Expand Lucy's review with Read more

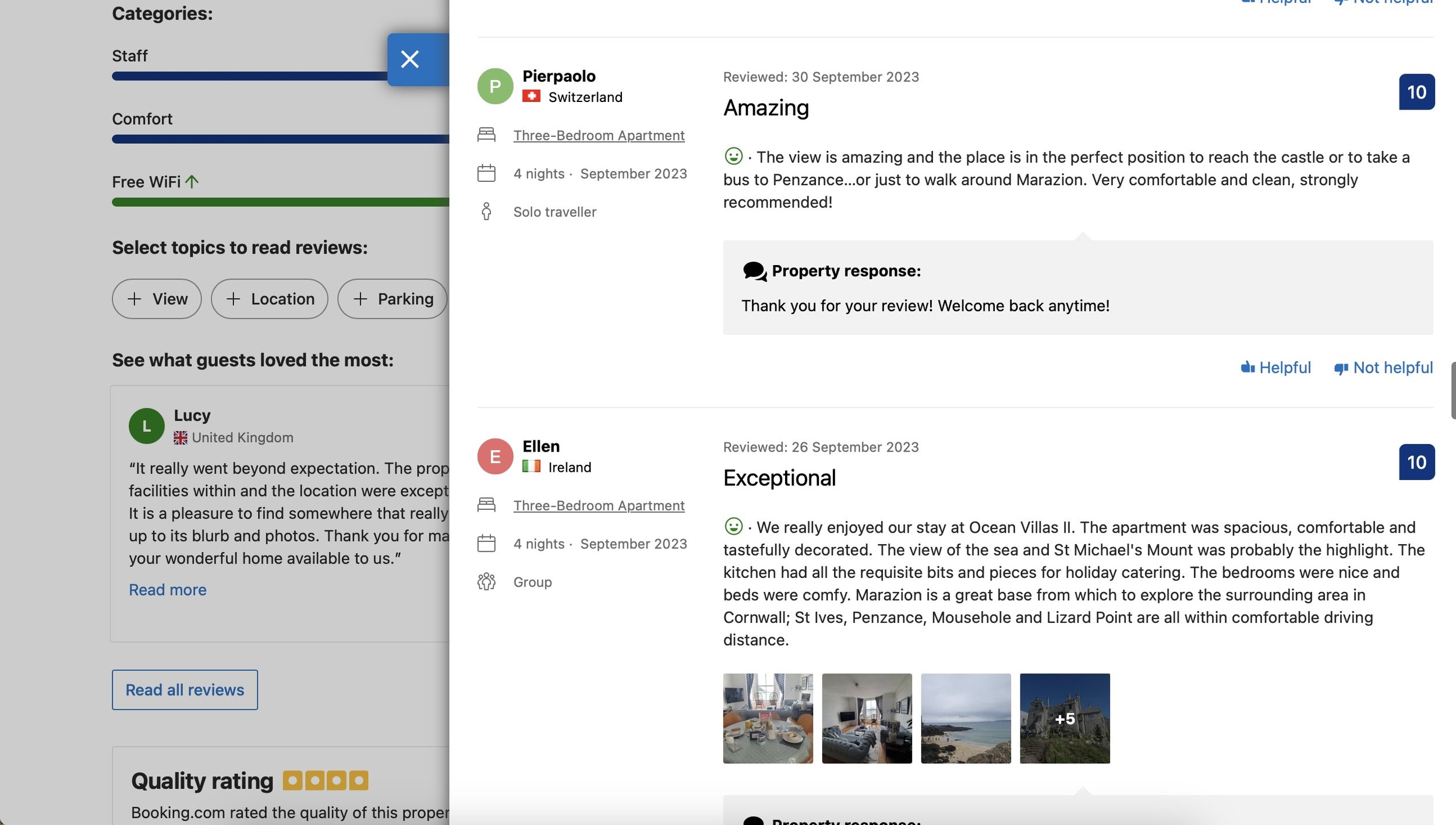point(168,590)
